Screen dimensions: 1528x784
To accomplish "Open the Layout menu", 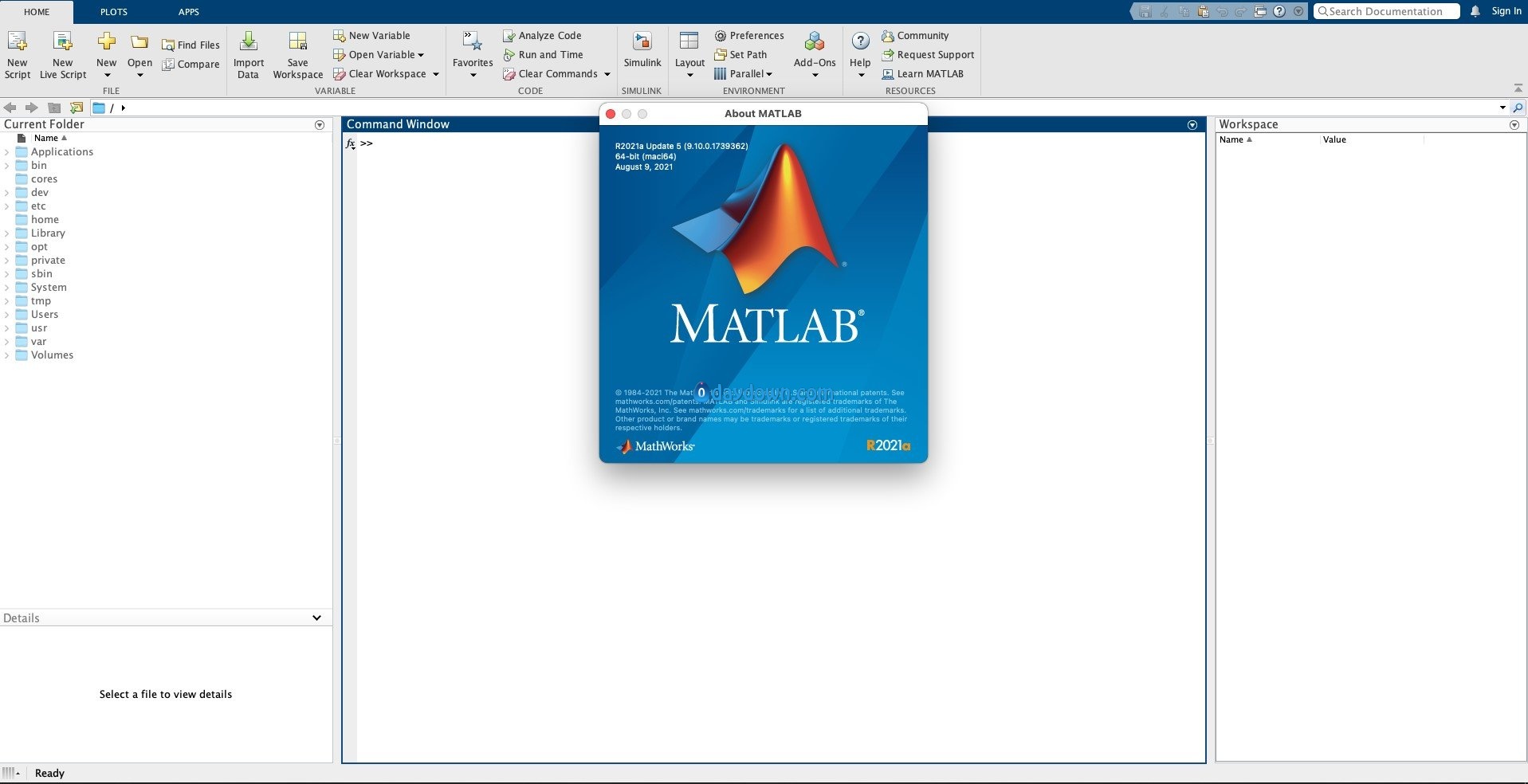I will (689, 55).
